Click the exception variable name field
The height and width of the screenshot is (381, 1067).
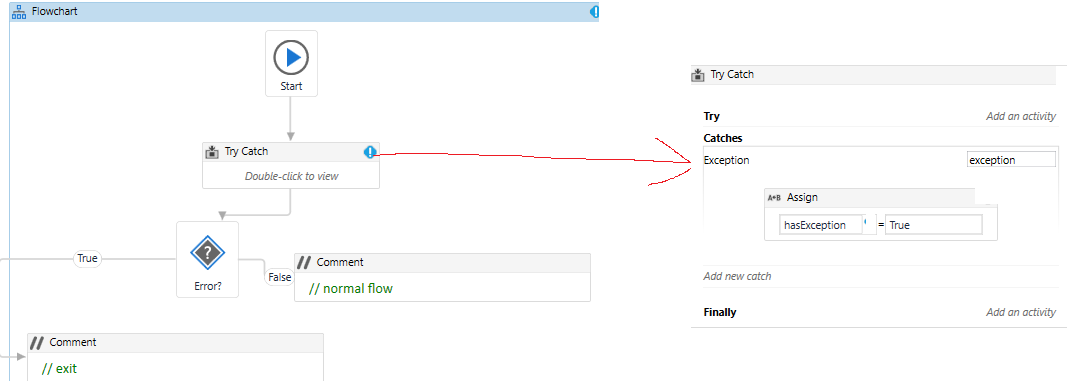(x=1011, y=160)
